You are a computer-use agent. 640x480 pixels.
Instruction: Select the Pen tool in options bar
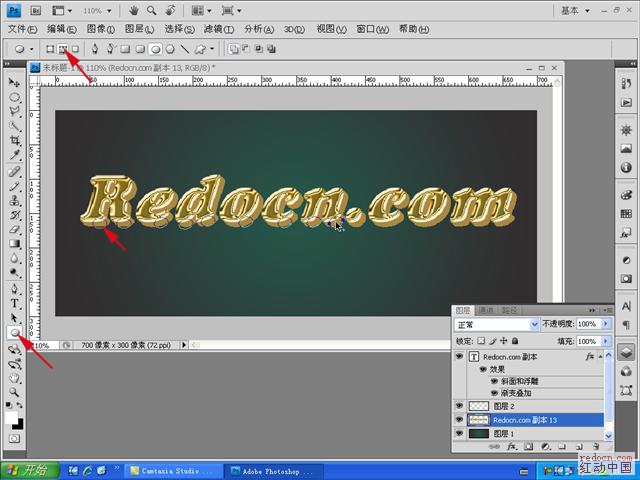coord(95,48)
